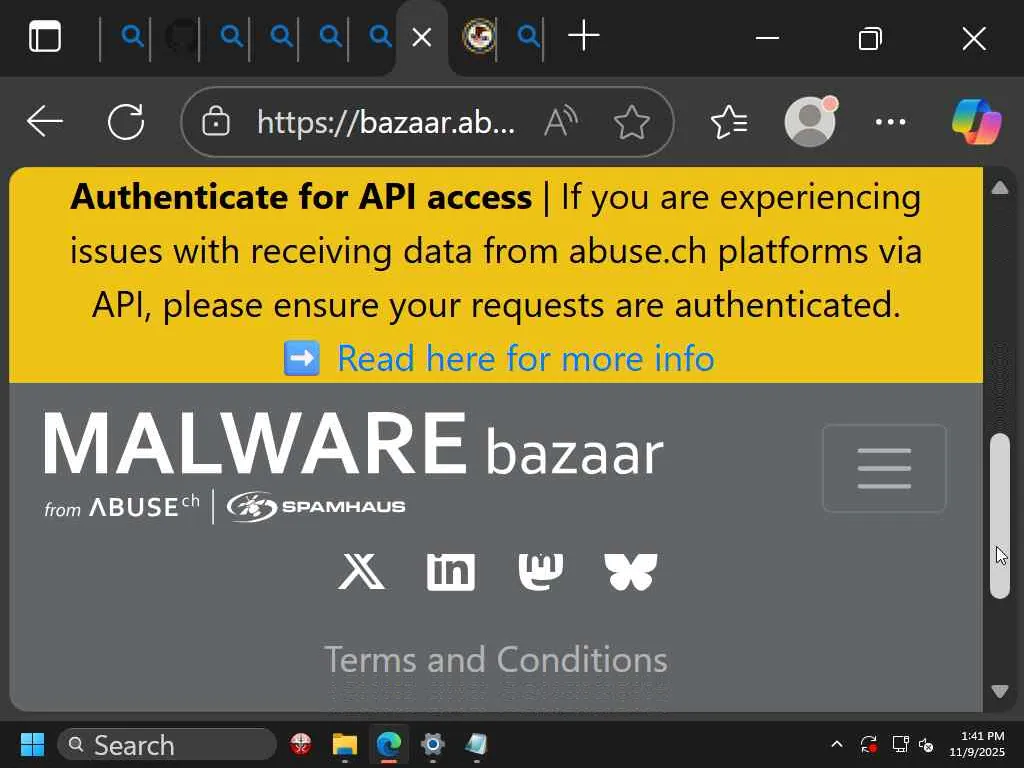This screenshot has width=1024, height=768.
Task: Open network status tray icon
Action: pos(901,744)
